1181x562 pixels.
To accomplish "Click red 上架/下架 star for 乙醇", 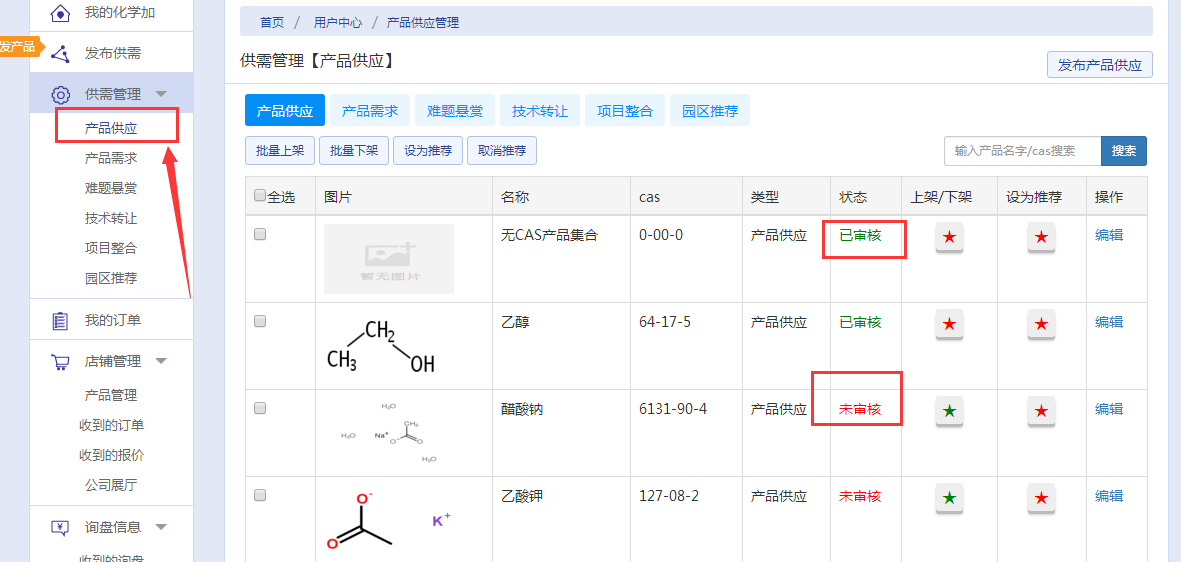I will point(949,325).
